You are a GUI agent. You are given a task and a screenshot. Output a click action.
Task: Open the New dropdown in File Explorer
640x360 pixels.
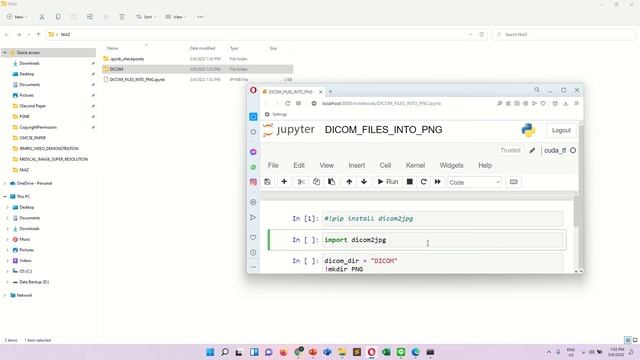tap(17, 17)
